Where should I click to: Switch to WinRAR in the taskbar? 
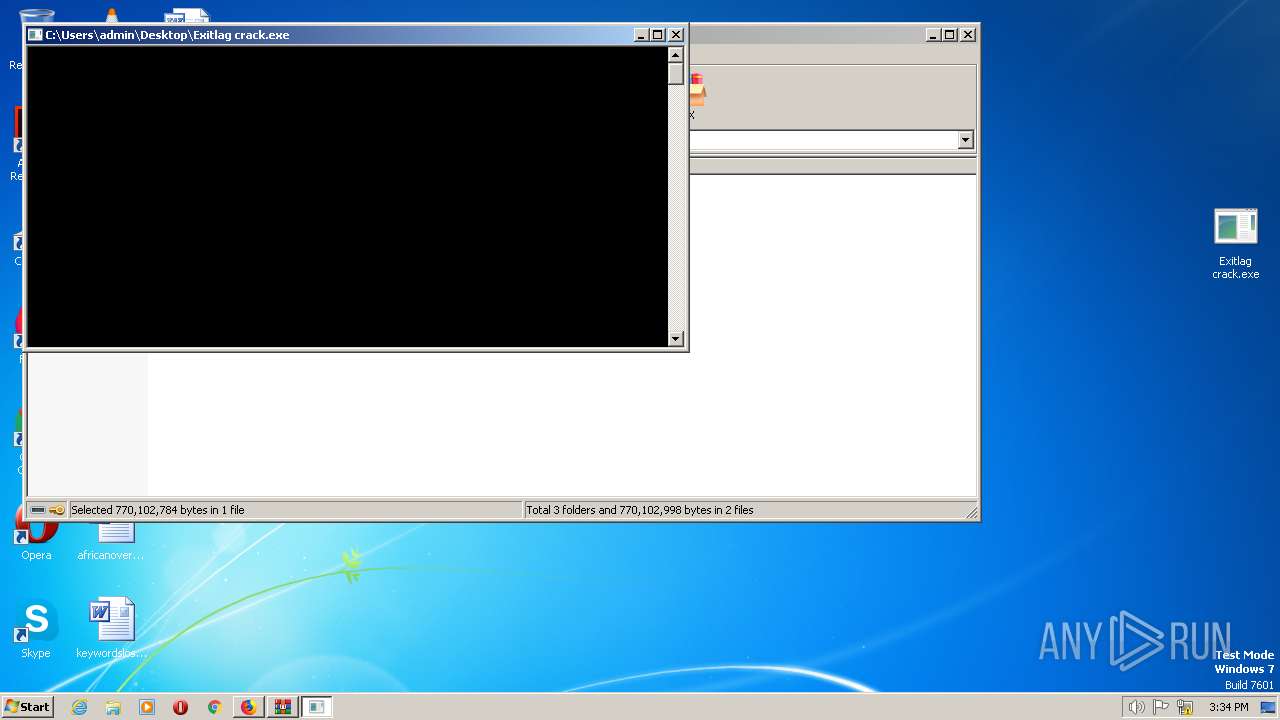283,707
